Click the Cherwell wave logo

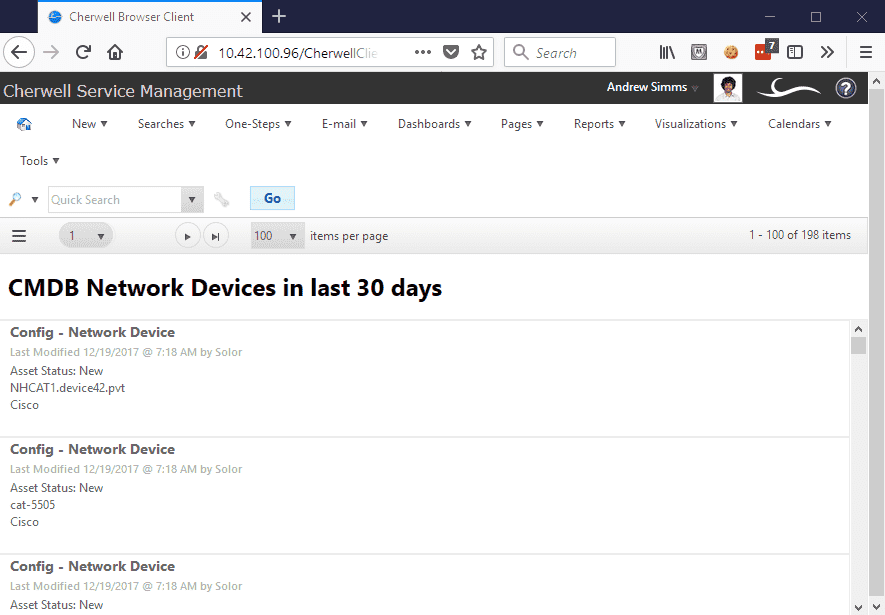(x=788, y=88)
